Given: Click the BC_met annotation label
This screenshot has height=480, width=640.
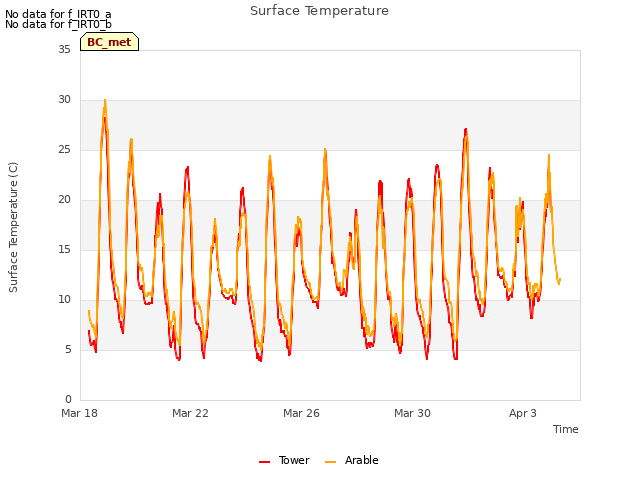Looking at the screenshot, I should point(109,42).
